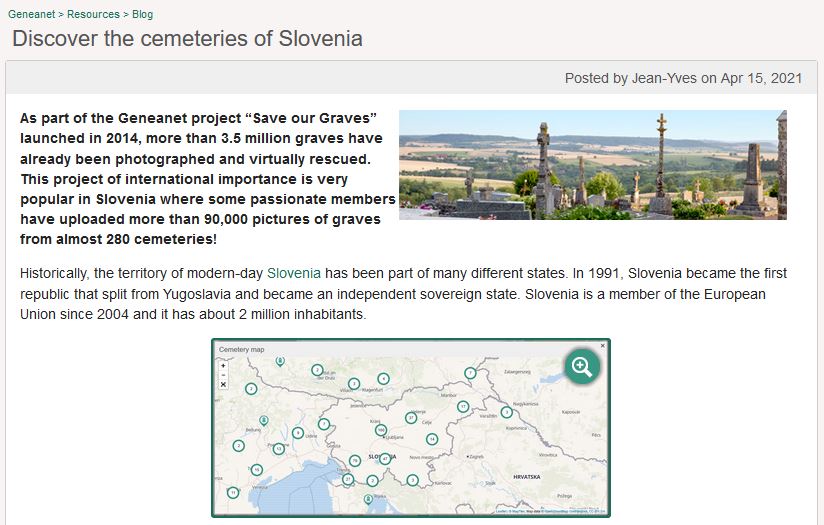Open the Blog breadcrumb link
The width and height of the screenshot is (824, 525).
click(x=142, y=14)
